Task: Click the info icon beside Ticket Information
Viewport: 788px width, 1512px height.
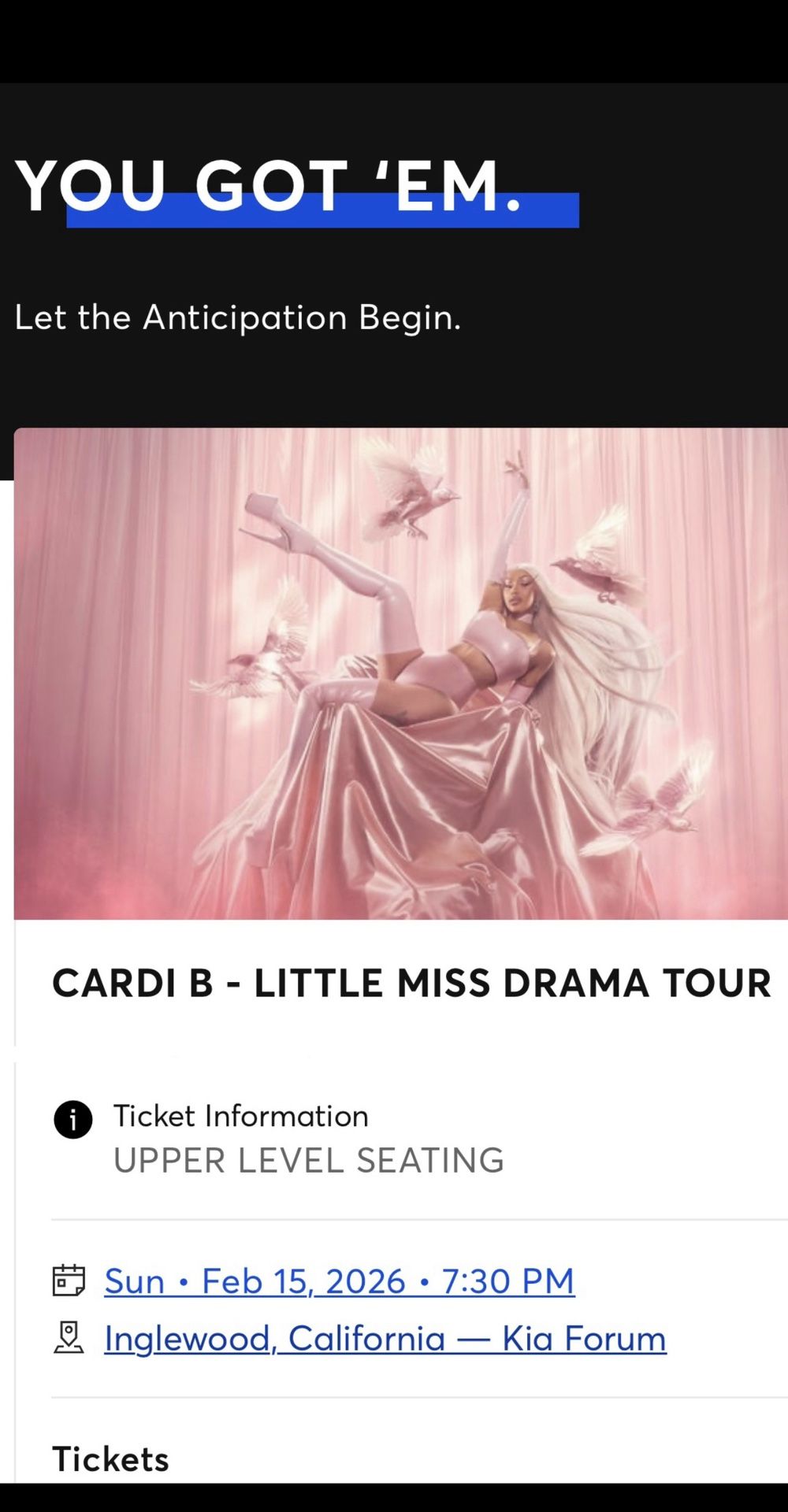Action: (x=73, y=1119)
